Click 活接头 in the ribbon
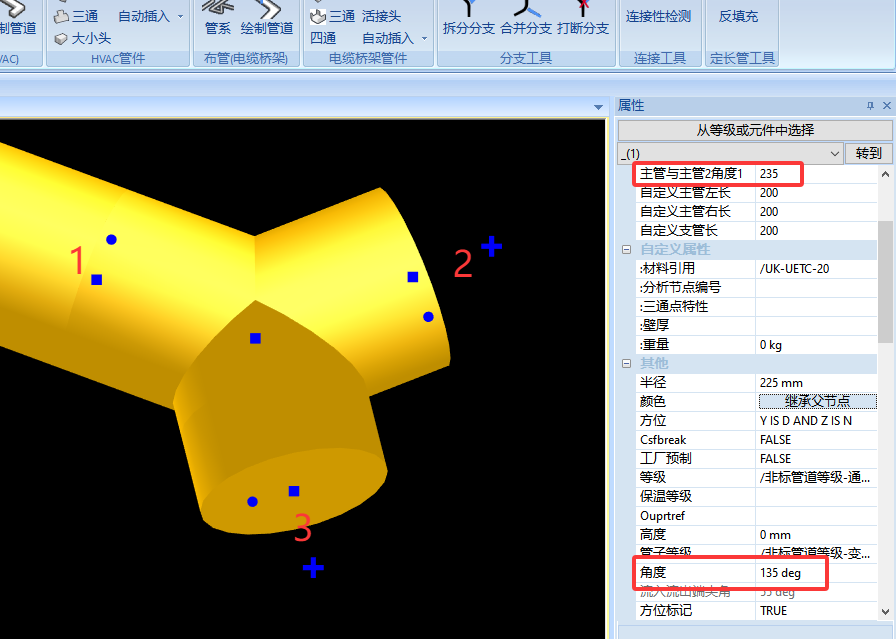The image size is (896, 639). pos(381,16)
